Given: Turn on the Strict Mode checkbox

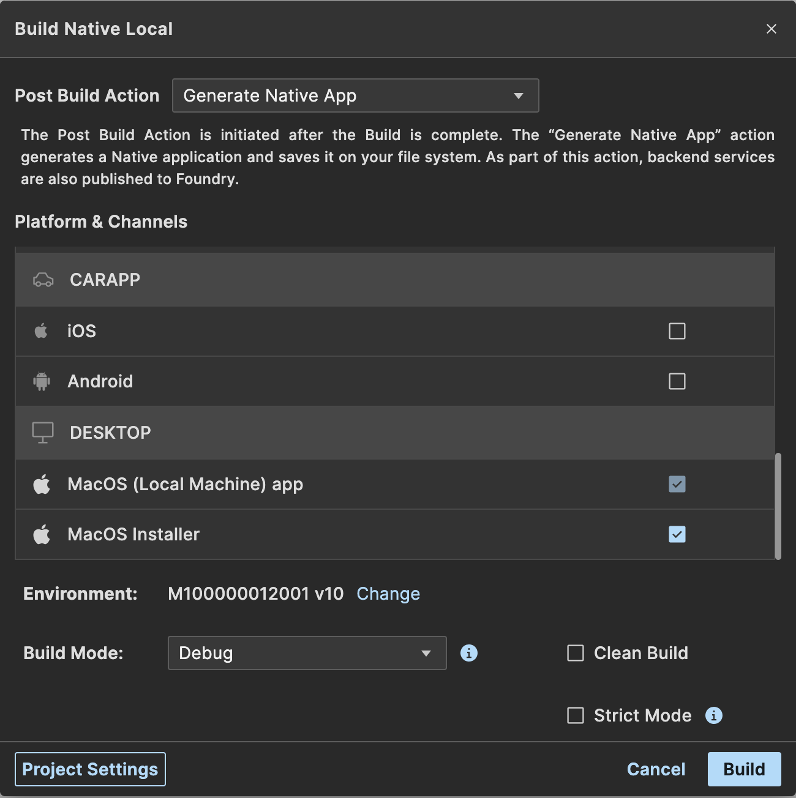Looking at the screenshot, I should point(575,715).
